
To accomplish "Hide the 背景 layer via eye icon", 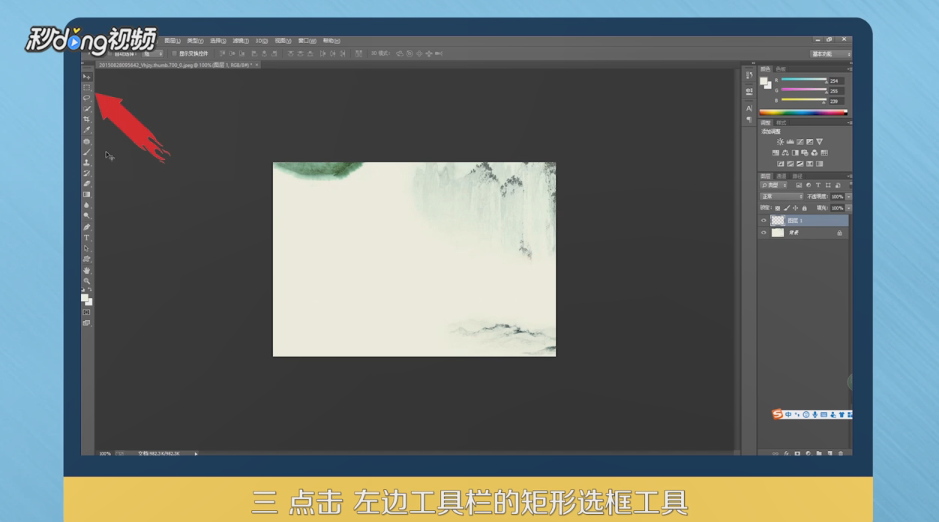I will (x=764, y=233).
